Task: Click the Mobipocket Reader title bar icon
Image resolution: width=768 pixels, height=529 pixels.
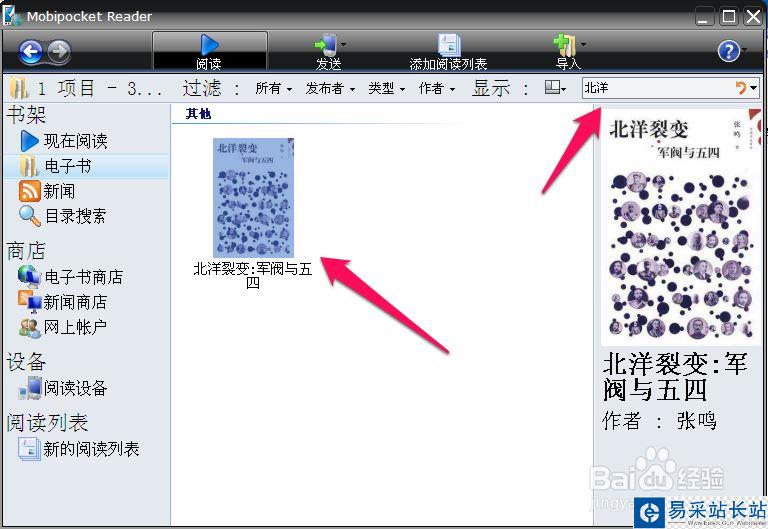Action: coord(12,15)
